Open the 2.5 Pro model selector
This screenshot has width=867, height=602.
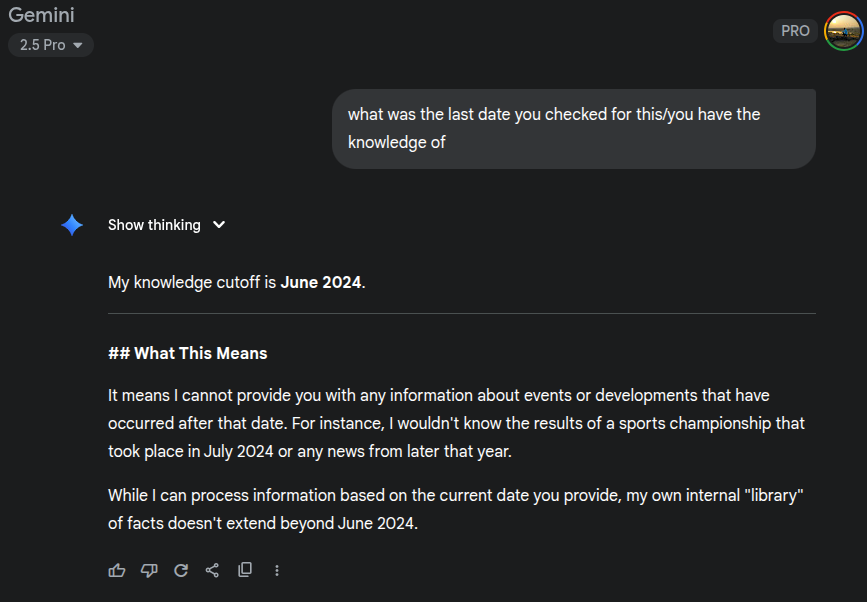pyautogui.click(x=51, y=45)
